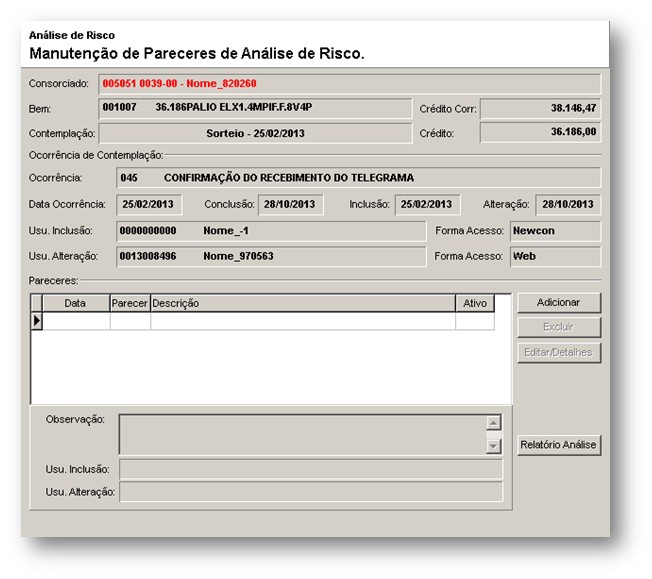Click the Ocorrência field 045 CONFIRMAÇÃO
This screenshot has width=652, height=579.
(x=358, y=178)
